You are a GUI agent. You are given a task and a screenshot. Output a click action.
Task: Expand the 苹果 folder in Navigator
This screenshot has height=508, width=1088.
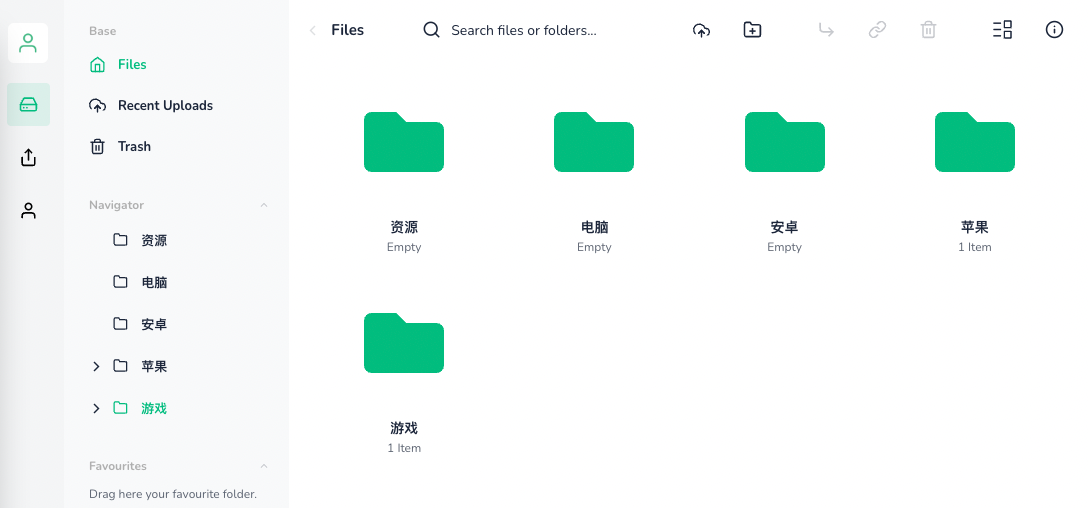click(96, 366)
